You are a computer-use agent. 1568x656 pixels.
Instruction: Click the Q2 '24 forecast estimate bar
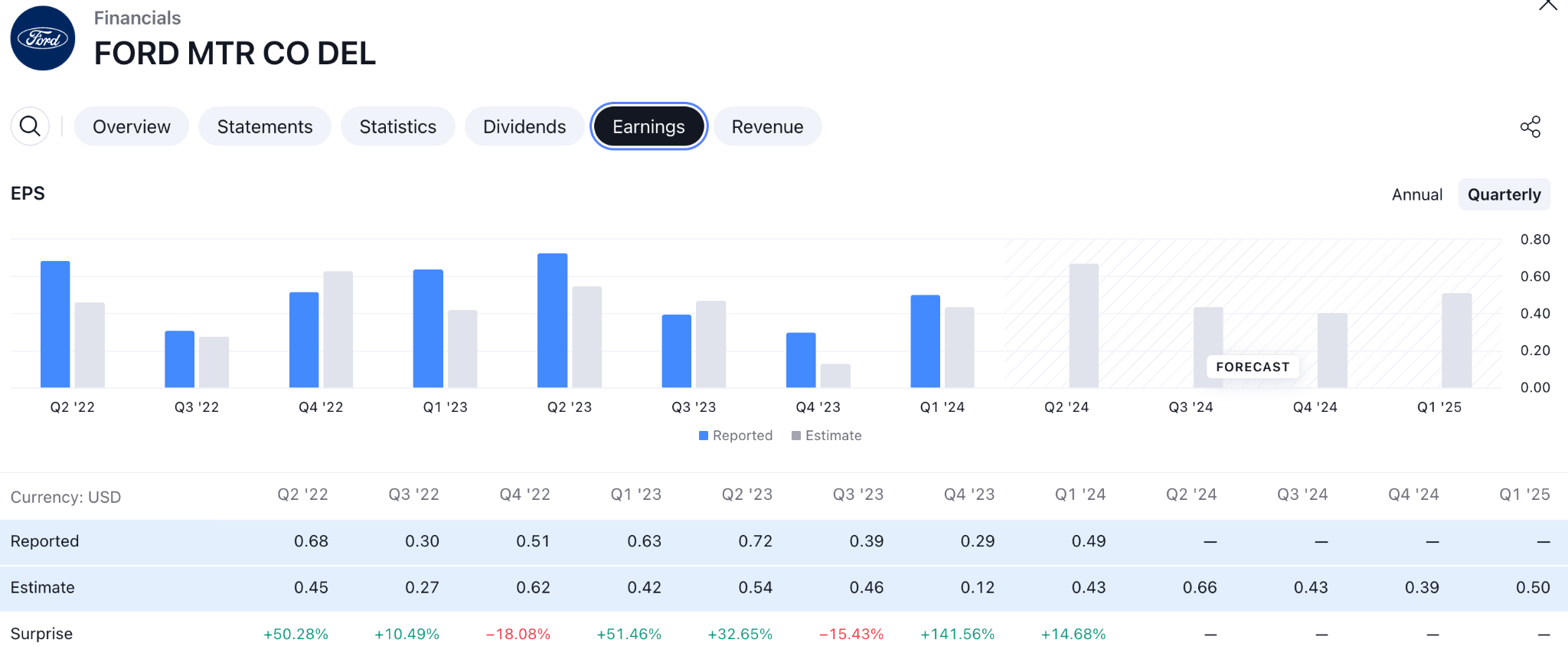pyautogui.click(x=1084, y=326)
